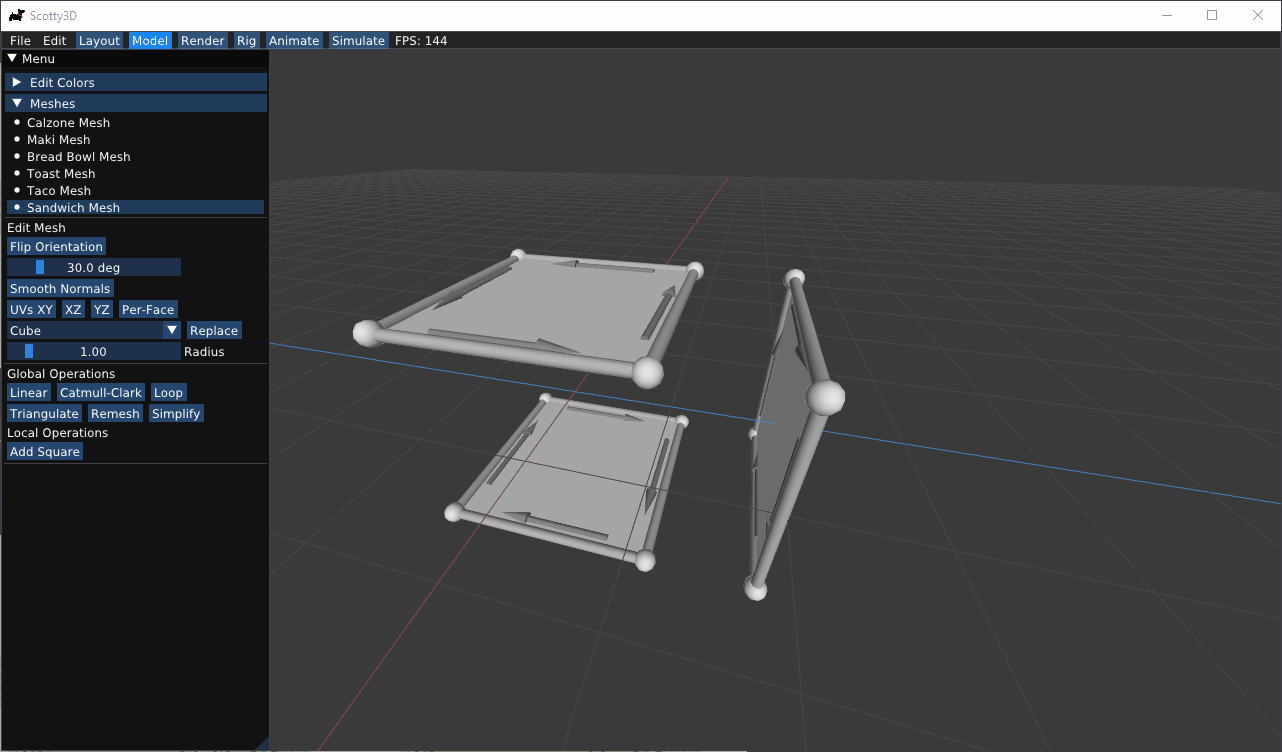This screenshot has height=752, width=1282.
Task: Switch to Rig mode
Action: point(246,41)
